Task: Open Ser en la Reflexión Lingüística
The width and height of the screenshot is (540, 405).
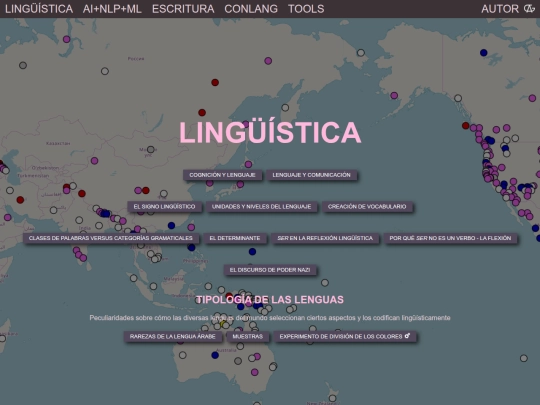Action: (x=325, y=238)
